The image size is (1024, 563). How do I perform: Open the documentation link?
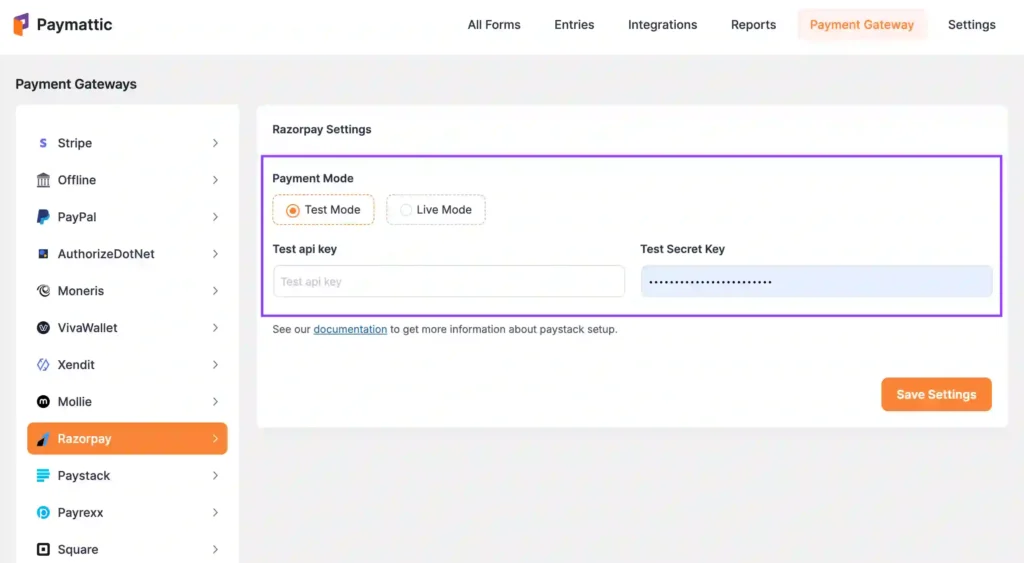click(350, 329)
